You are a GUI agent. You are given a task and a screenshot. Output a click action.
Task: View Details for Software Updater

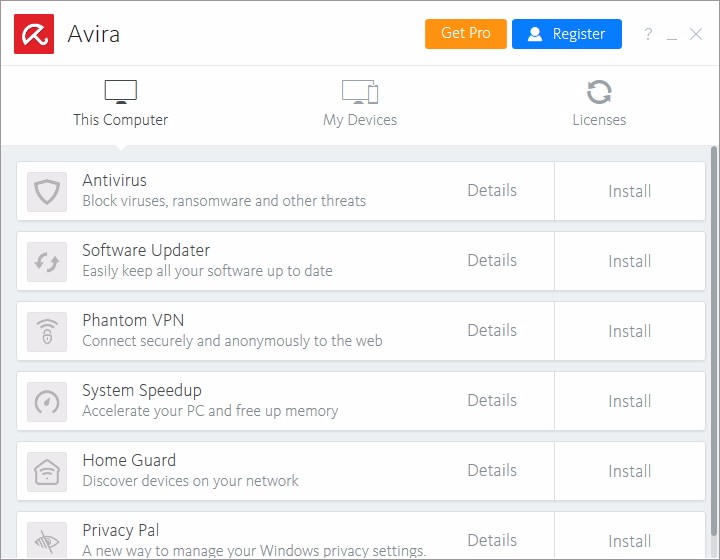492,260
